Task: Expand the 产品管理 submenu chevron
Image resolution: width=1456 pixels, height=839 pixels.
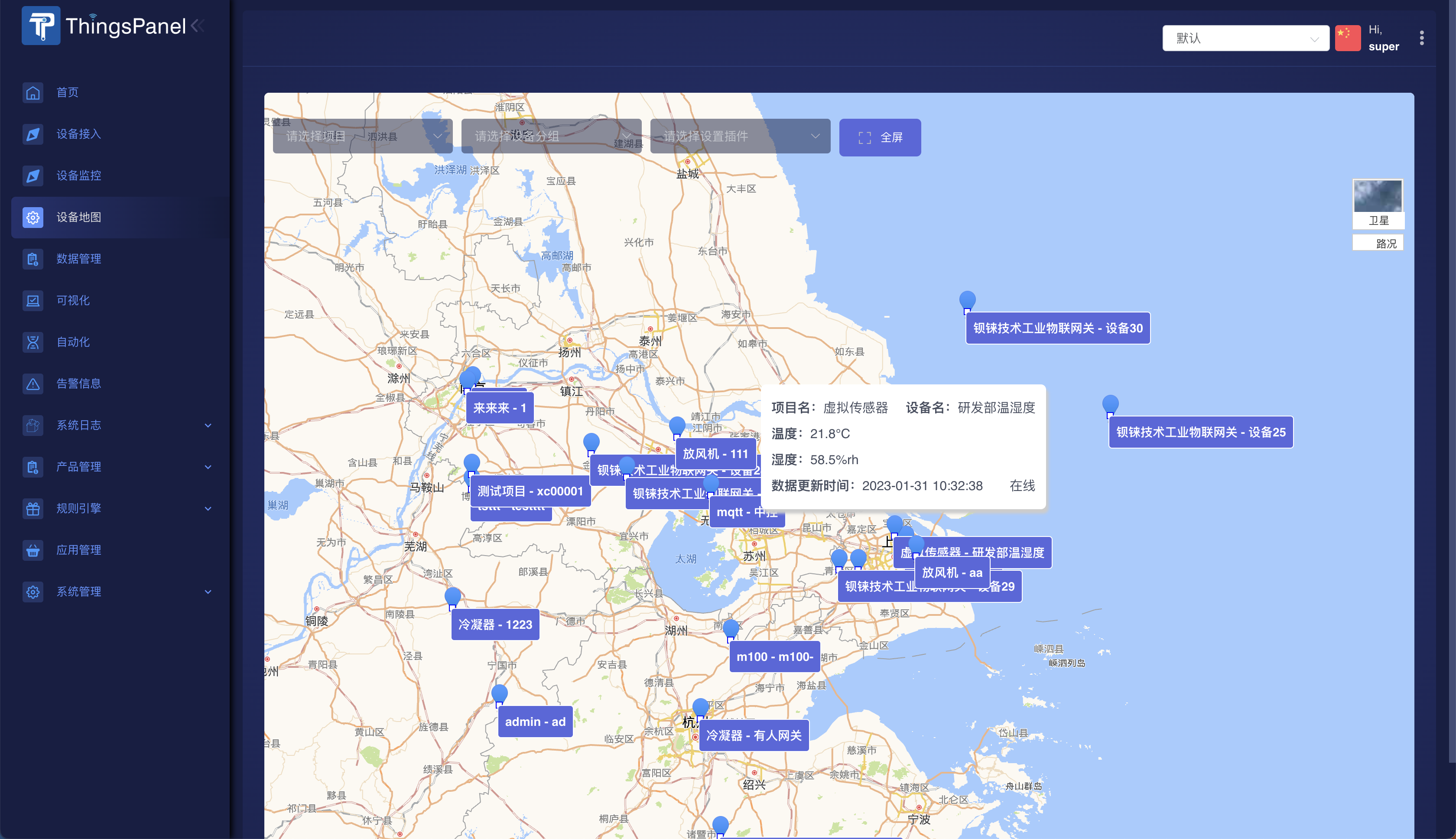Action: tap(208, 467)
